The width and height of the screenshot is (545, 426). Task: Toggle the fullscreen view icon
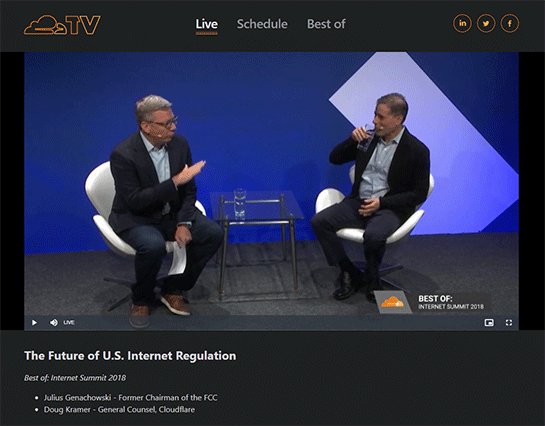[x=509, y=323]
